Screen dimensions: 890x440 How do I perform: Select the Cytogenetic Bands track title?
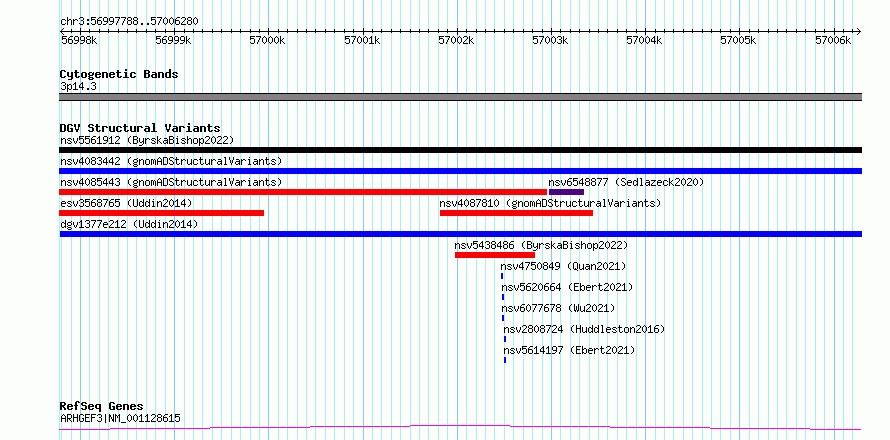tap(119, 74)
